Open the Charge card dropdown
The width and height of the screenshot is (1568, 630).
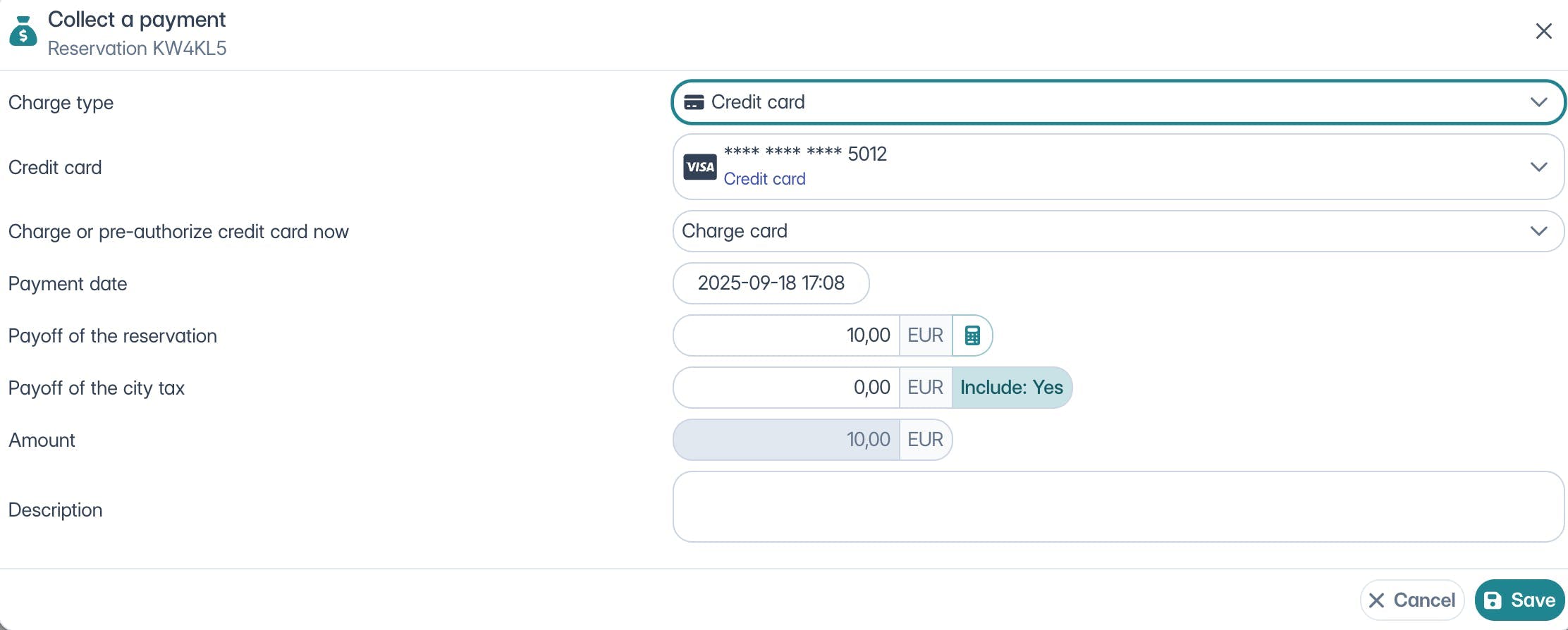1117,231
